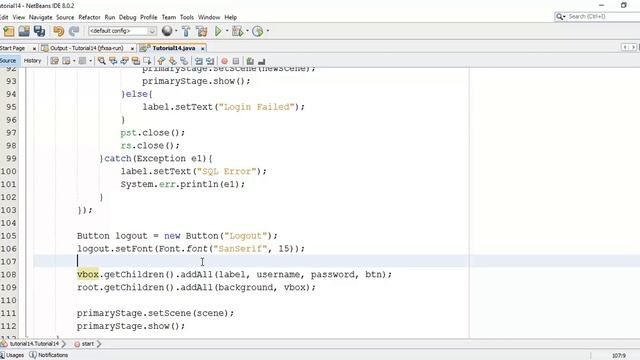The image size is (640, 360).
Task: Click the Redo arrow icon
Action: click(x=74, y=31)
